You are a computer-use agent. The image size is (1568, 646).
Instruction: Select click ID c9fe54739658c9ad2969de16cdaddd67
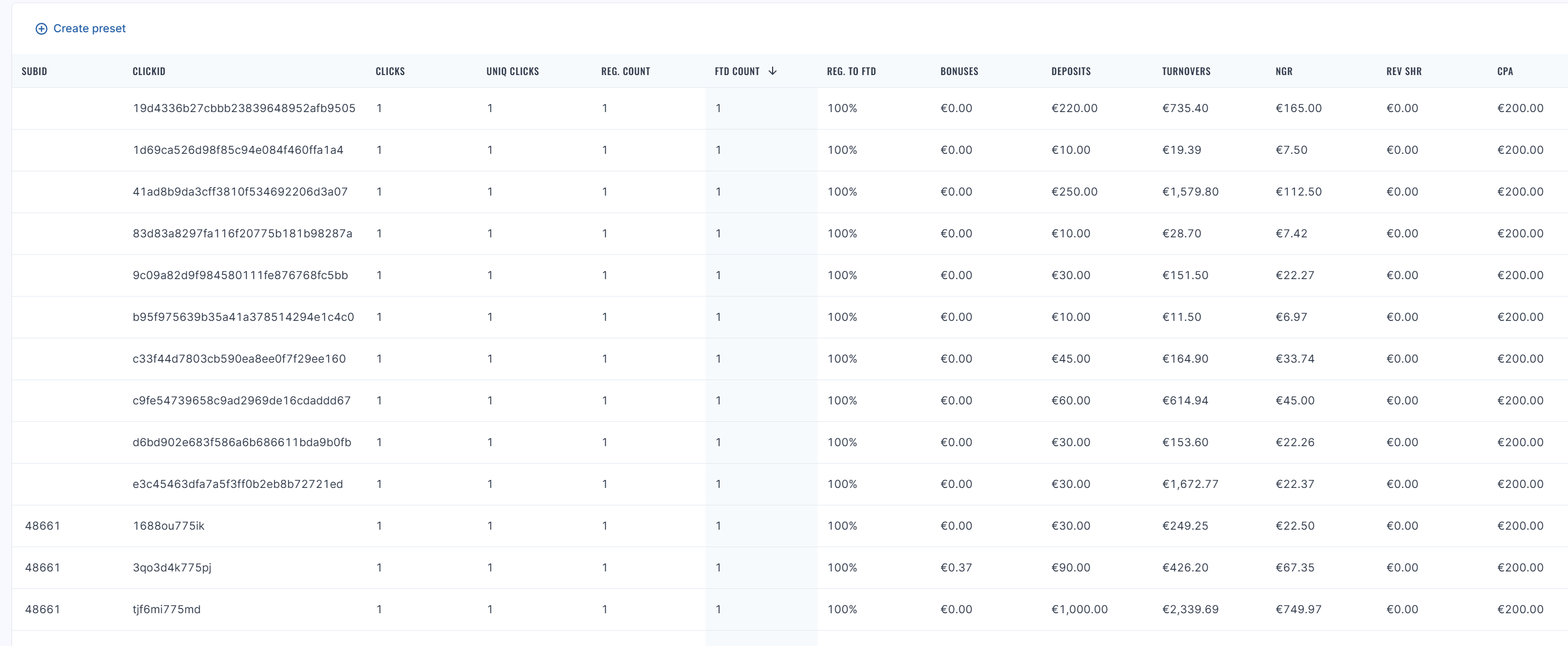point(242,401)
